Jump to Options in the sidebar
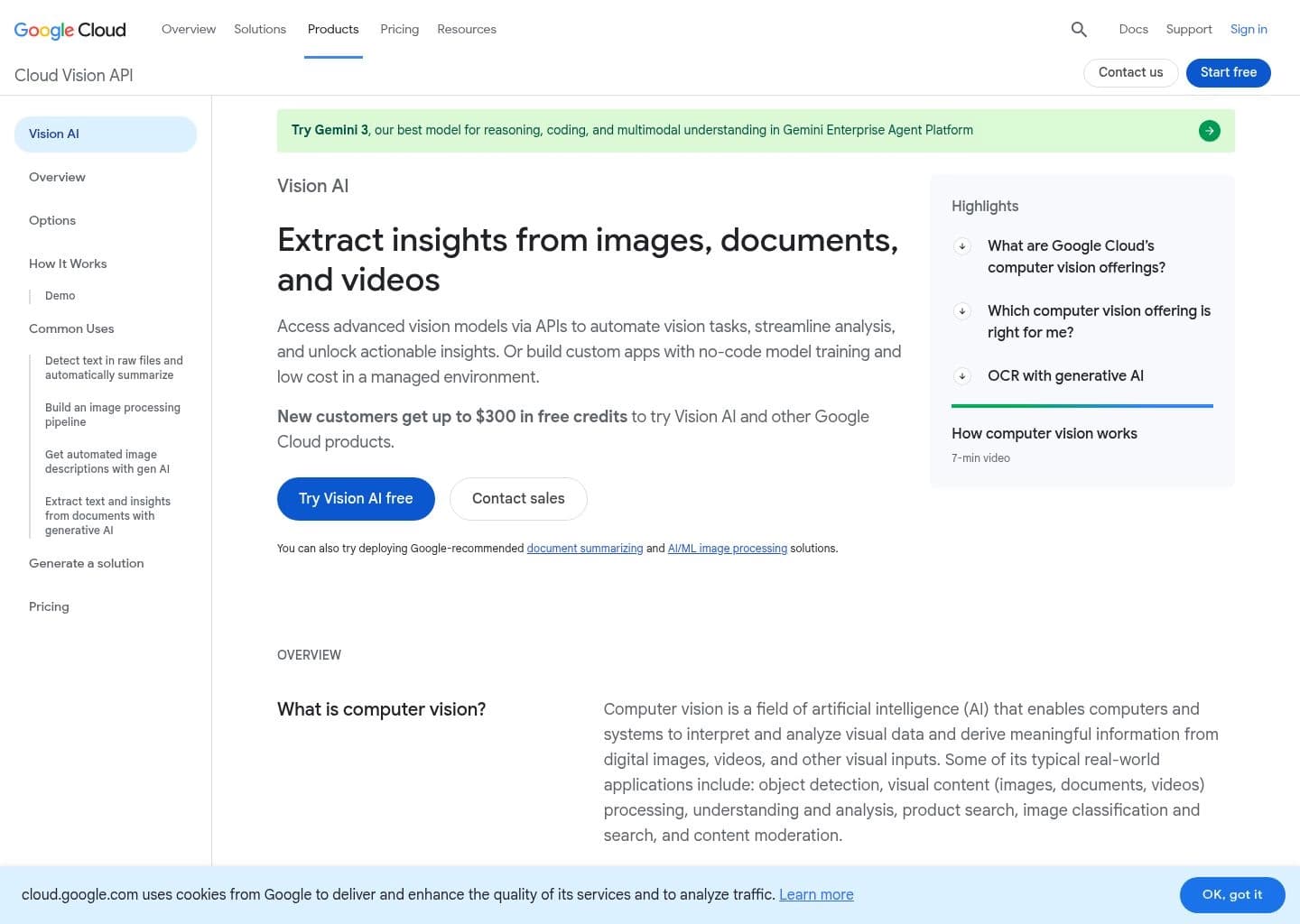 pos(52,220)
